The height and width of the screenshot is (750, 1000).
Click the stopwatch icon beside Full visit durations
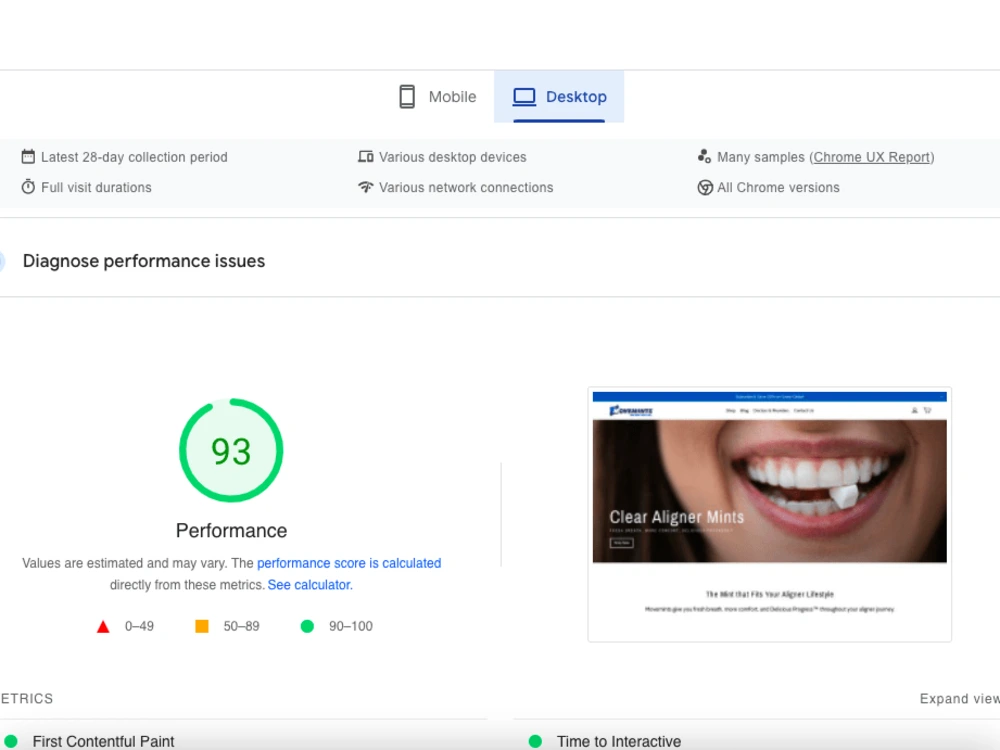click(28, 187)
